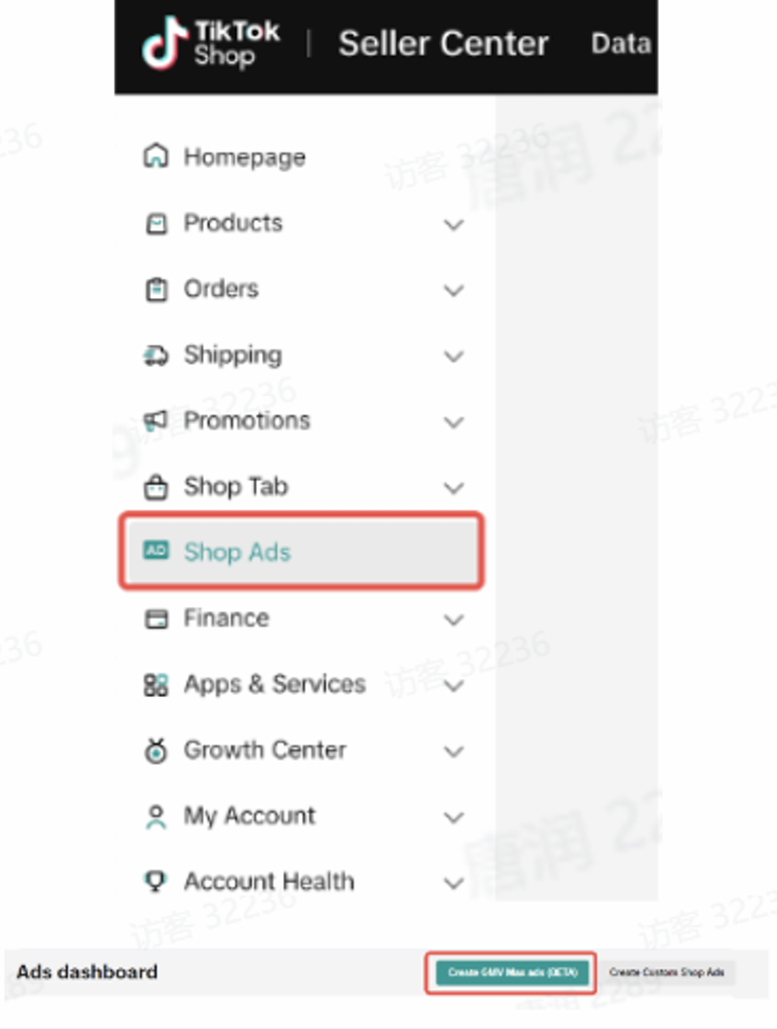
Task: Expand the Finance section chevron
Action: point(454,619)
